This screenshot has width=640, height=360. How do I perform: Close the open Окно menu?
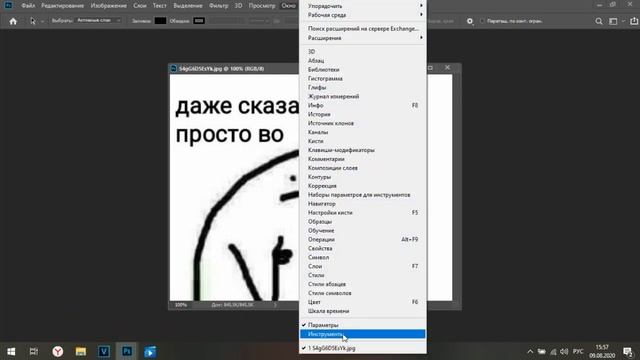289,6
